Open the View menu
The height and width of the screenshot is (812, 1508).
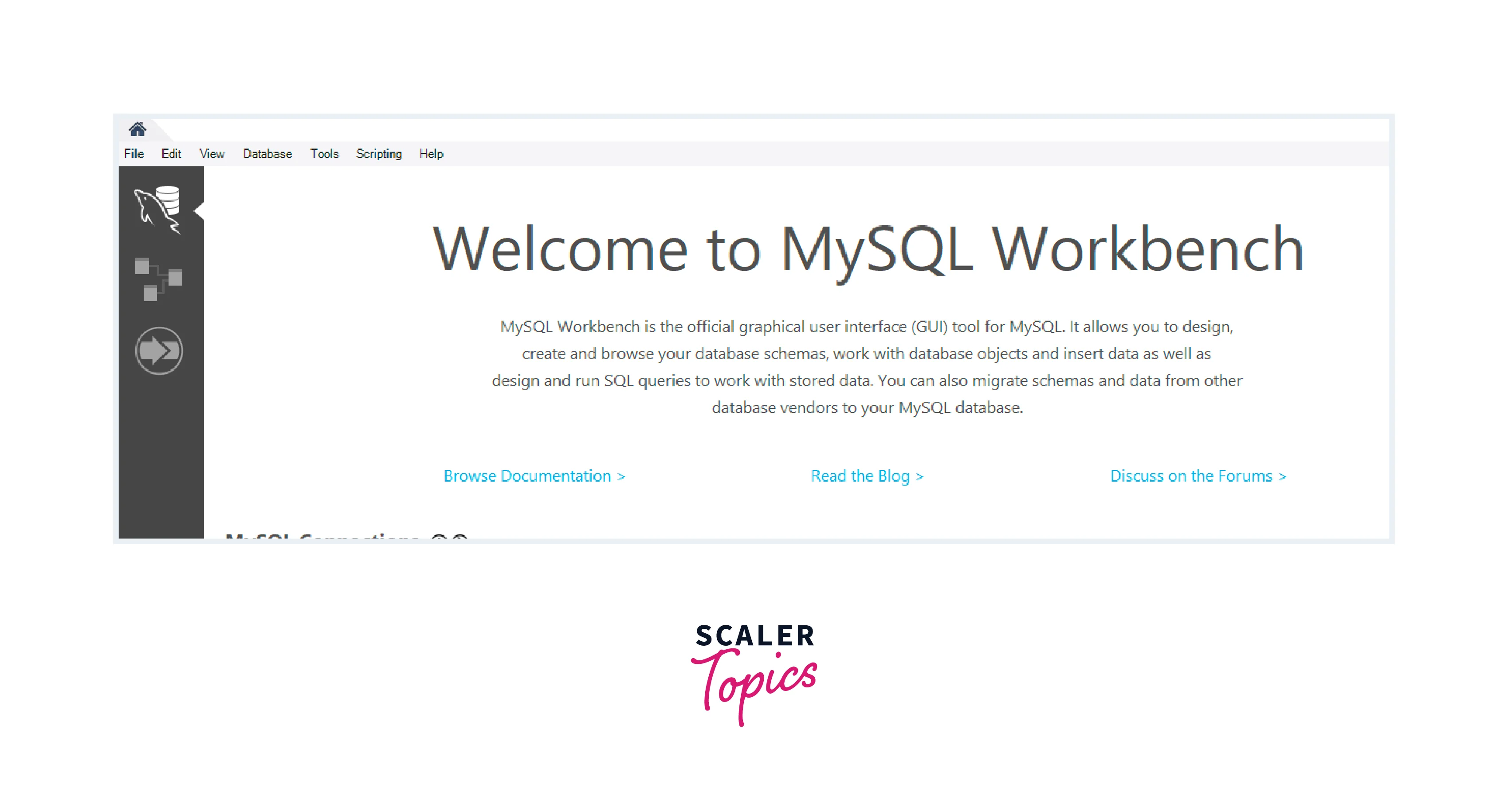pyautogui.click(x=210, y=153)
